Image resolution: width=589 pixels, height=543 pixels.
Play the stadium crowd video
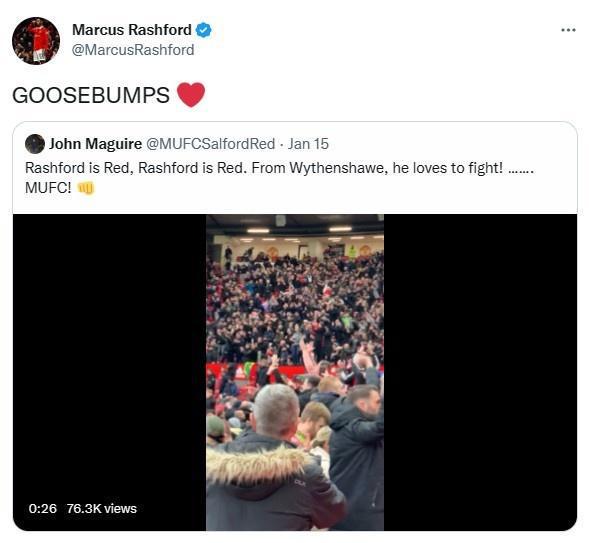tap(295, 372)
